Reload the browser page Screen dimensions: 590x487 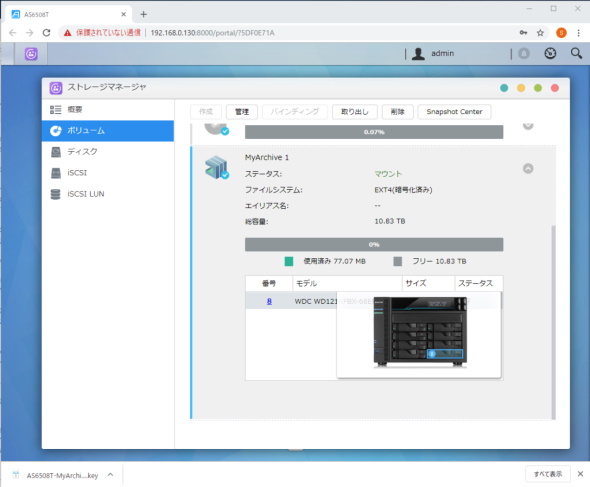coord(46,33)
